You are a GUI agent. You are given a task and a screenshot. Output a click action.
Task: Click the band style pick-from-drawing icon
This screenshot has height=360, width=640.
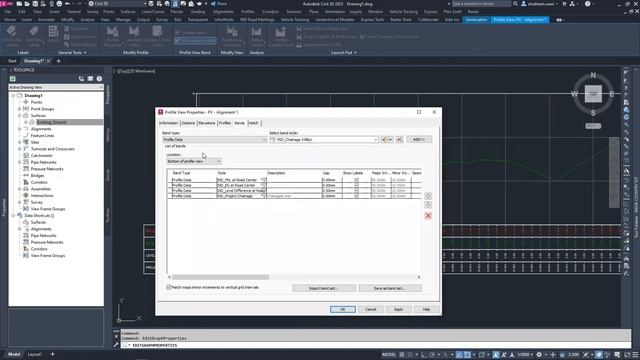(x=399, y=140)
